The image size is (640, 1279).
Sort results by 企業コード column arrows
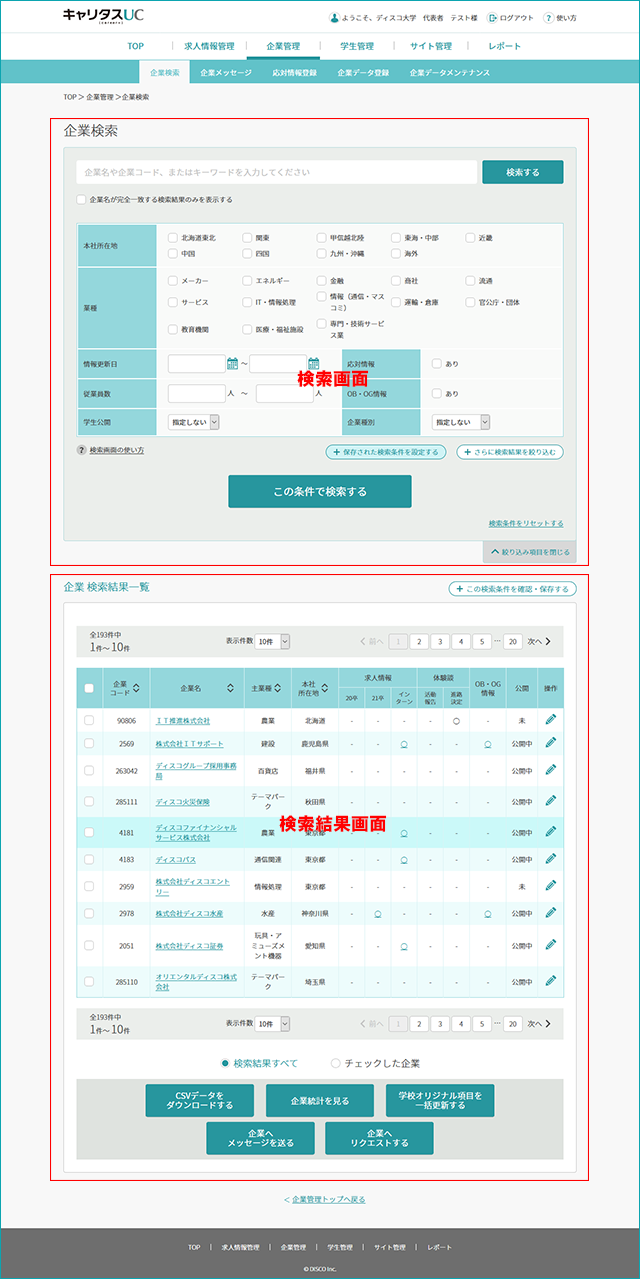[136, 688]
